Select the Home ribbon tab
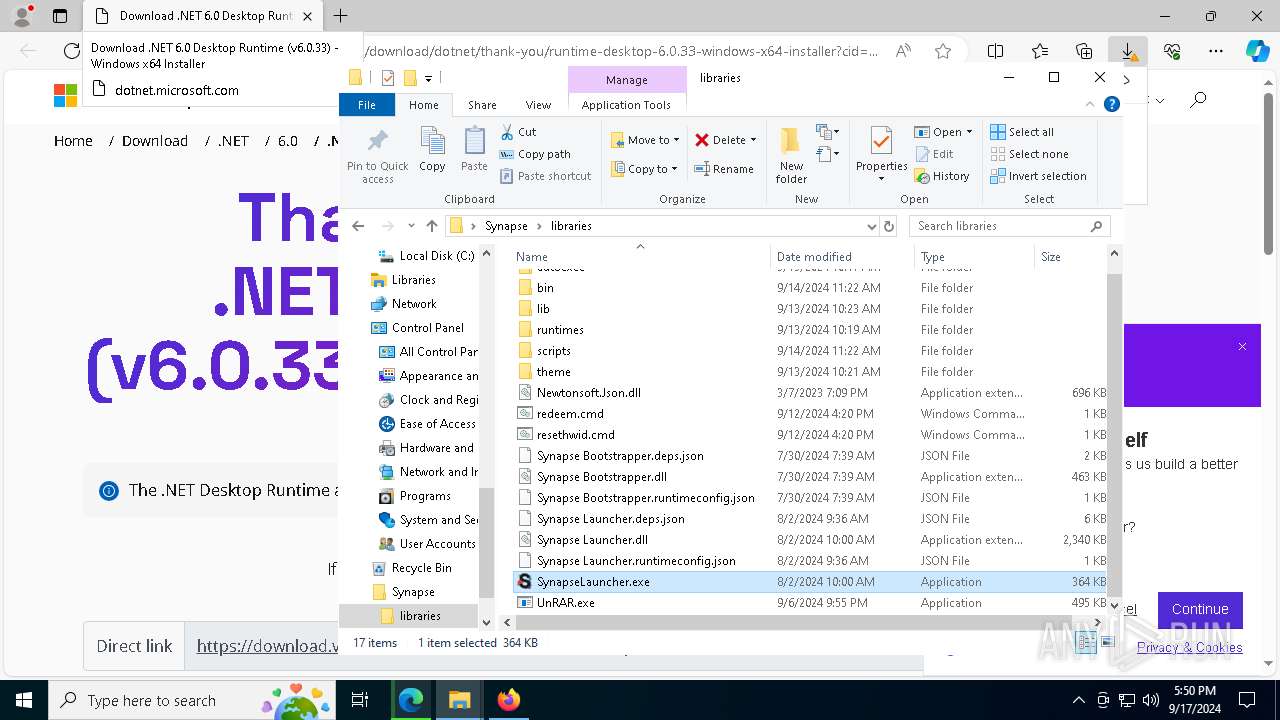This screenshot has height=720, width=1280. click(x=423, y=105)
